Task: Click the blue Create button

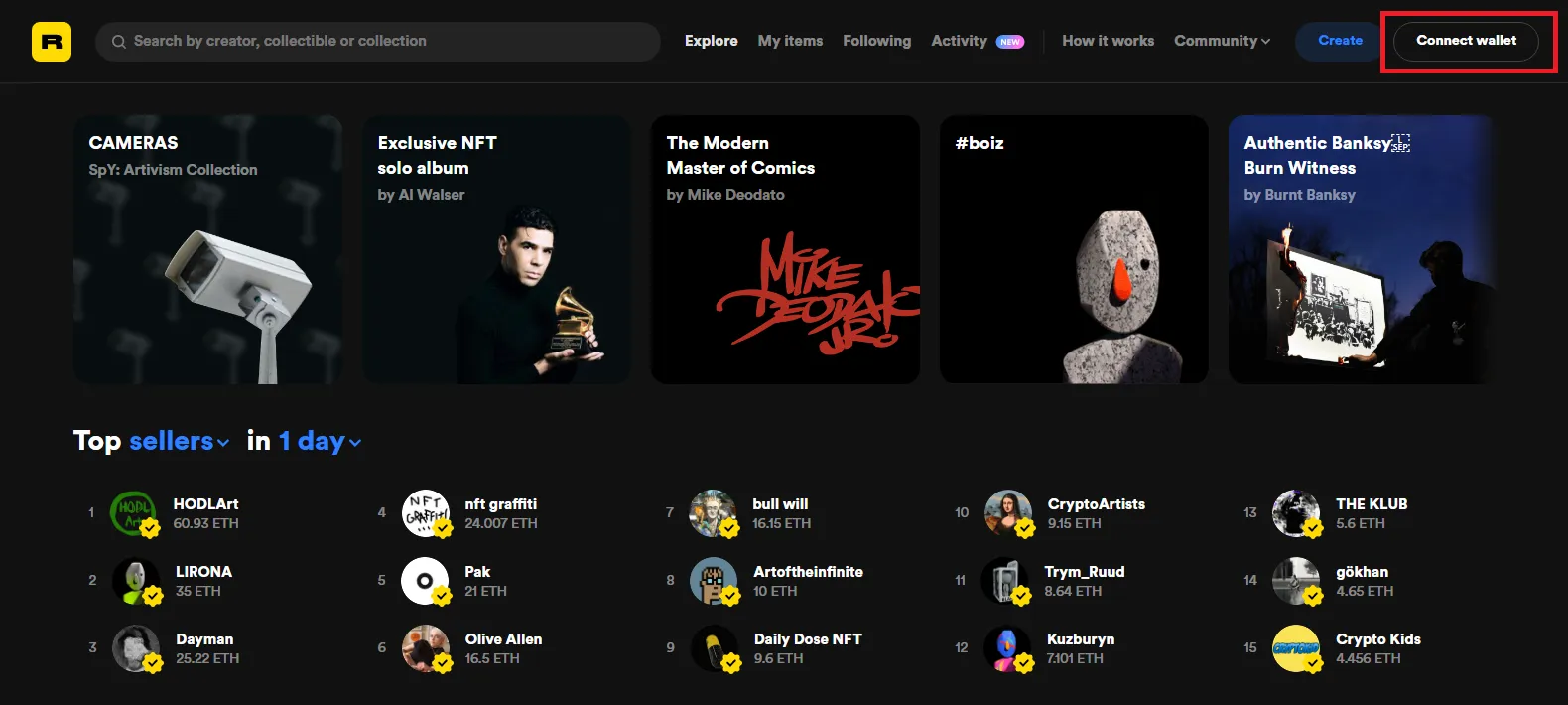Action: point(1340,41)
